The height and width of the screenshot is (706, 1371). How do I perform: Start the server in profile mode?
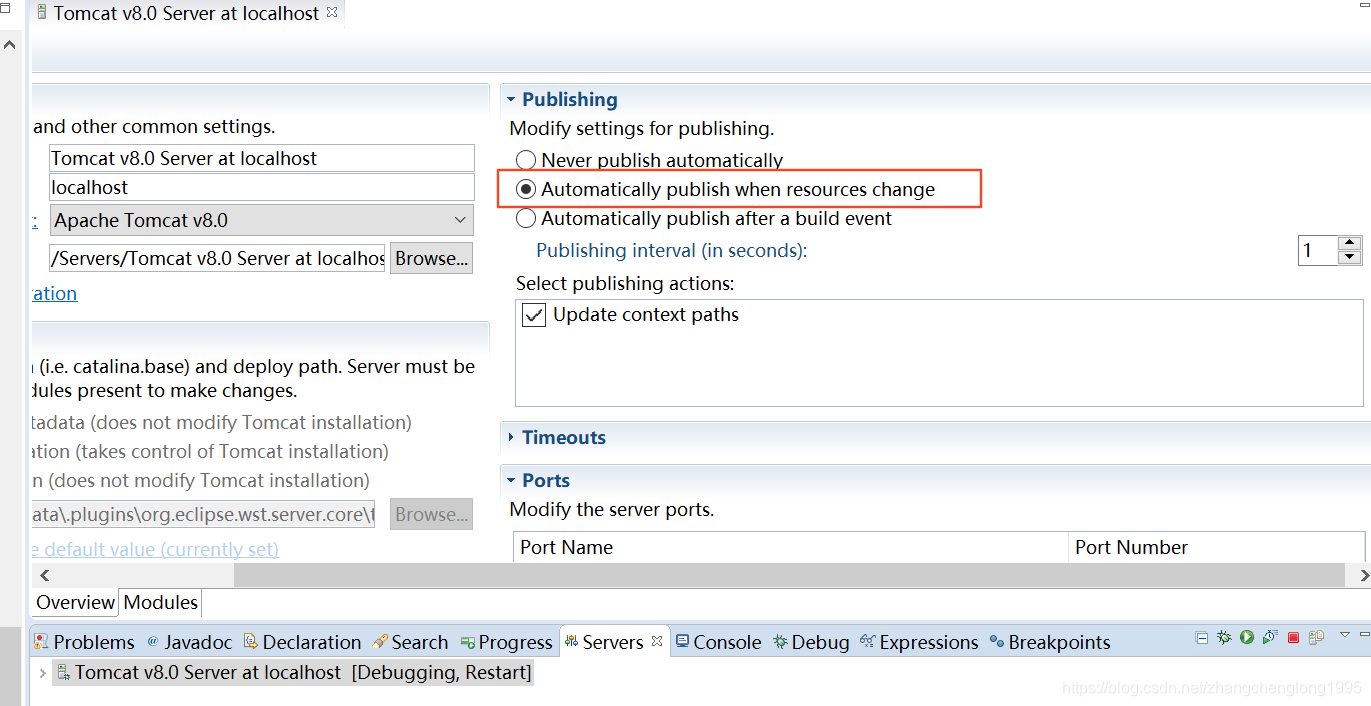[x=1270, y=636]
